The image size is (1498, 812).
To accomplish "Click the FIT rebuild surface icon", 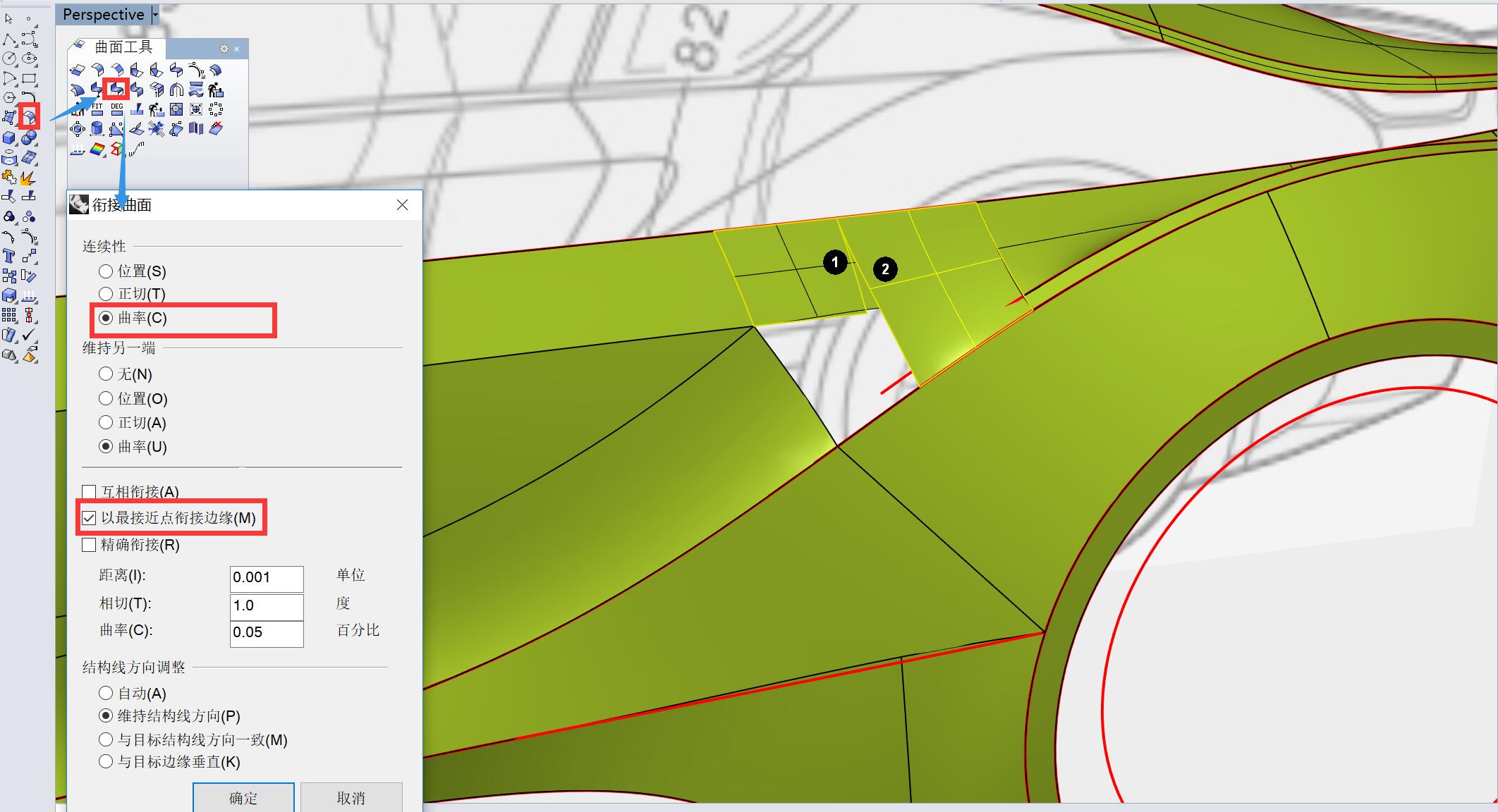I will pos(97,109).
